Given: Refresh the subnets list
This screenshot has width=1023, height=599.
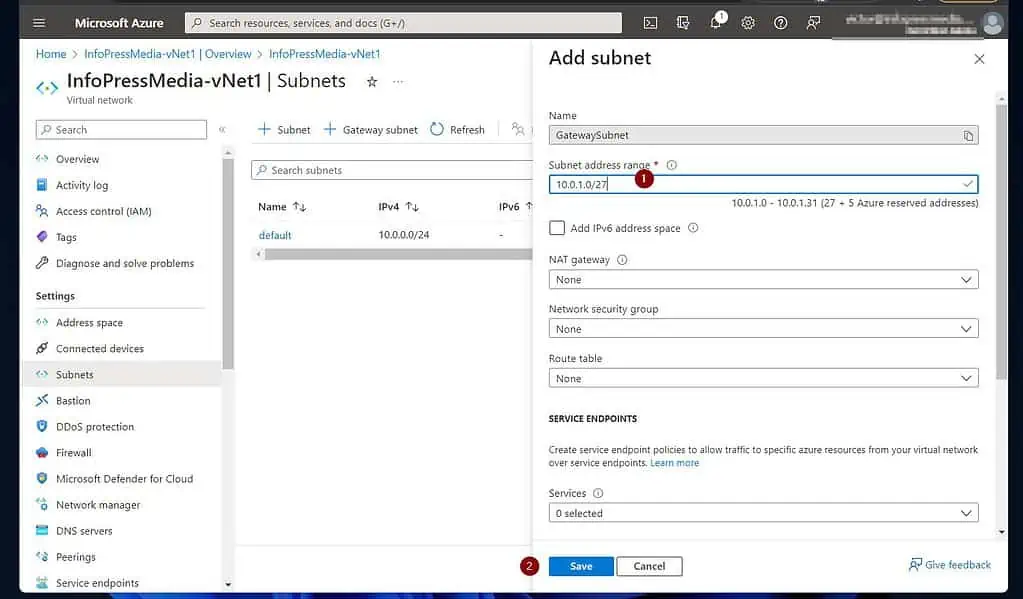Looking at the screenshot, I should tap(458, 129).
